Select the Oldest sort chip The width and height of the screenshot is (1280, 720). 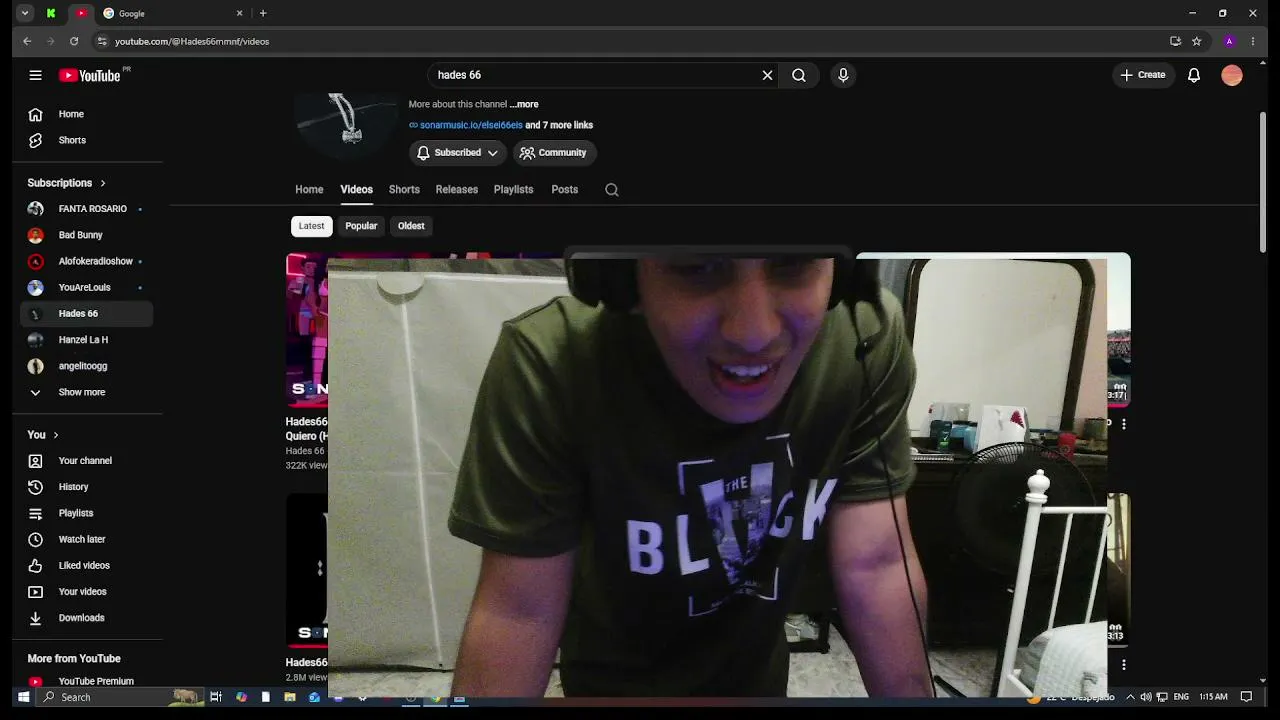coord(411,226)
